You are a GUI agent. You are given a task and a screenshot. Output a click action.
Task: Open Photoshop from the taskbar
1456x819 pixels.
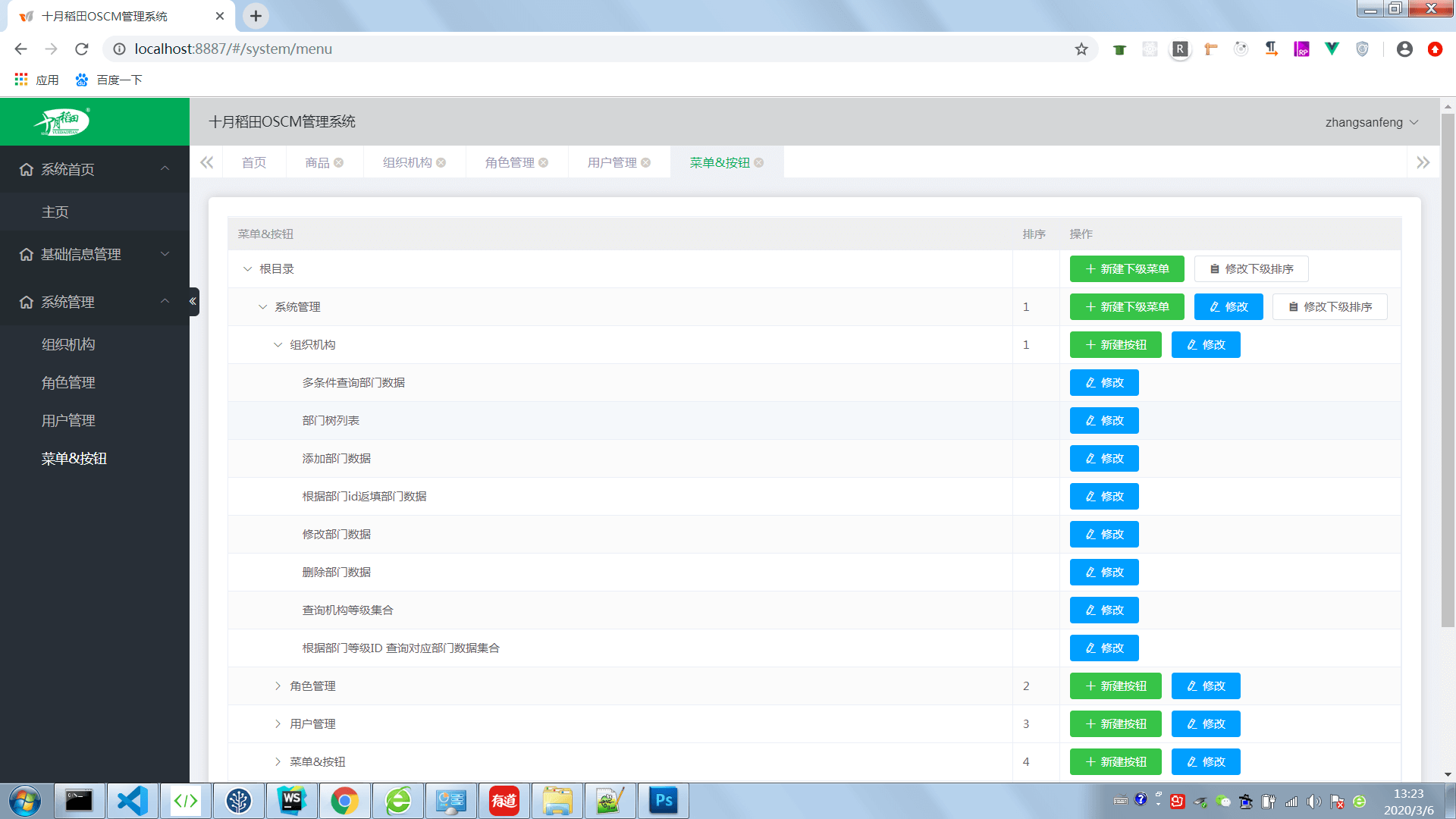click(x=663, y=801)
